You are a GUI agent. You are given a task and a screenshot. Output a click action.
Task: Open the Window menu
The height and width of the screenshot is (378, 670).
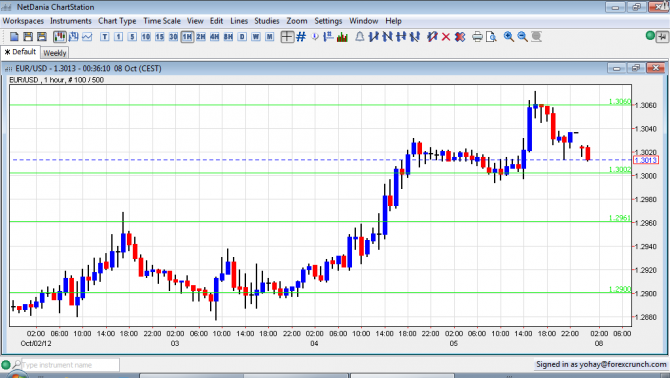point(364,21)
